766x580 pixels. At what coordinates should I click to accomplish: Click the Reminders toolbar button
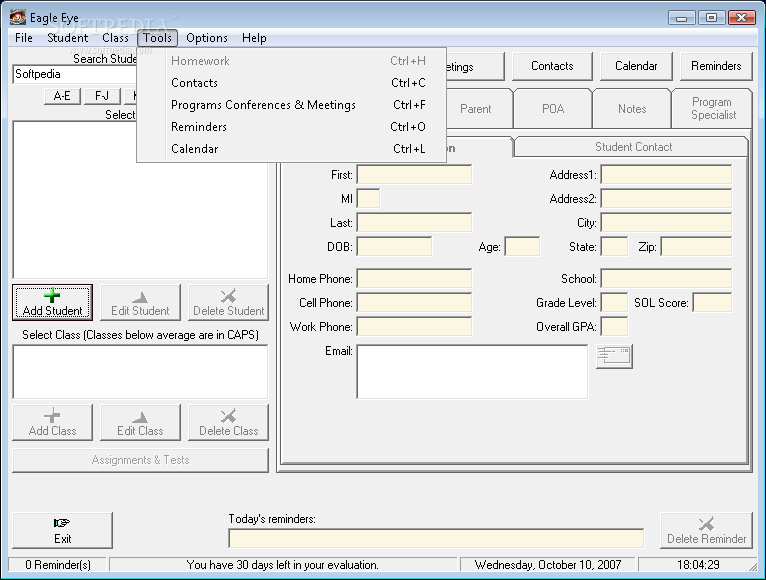tap(716, 66)
